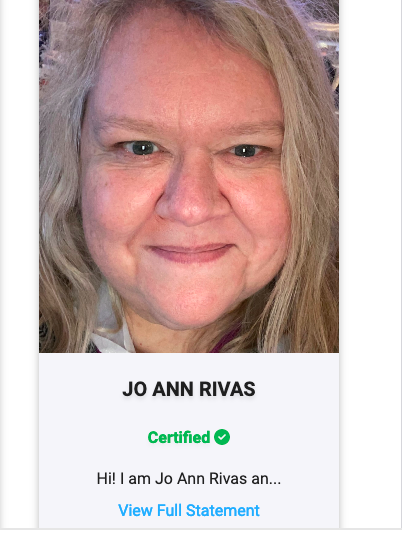Click the word 'Statement' in the blue link
Viewport: 402px width, 533px height.
(223, 510)
